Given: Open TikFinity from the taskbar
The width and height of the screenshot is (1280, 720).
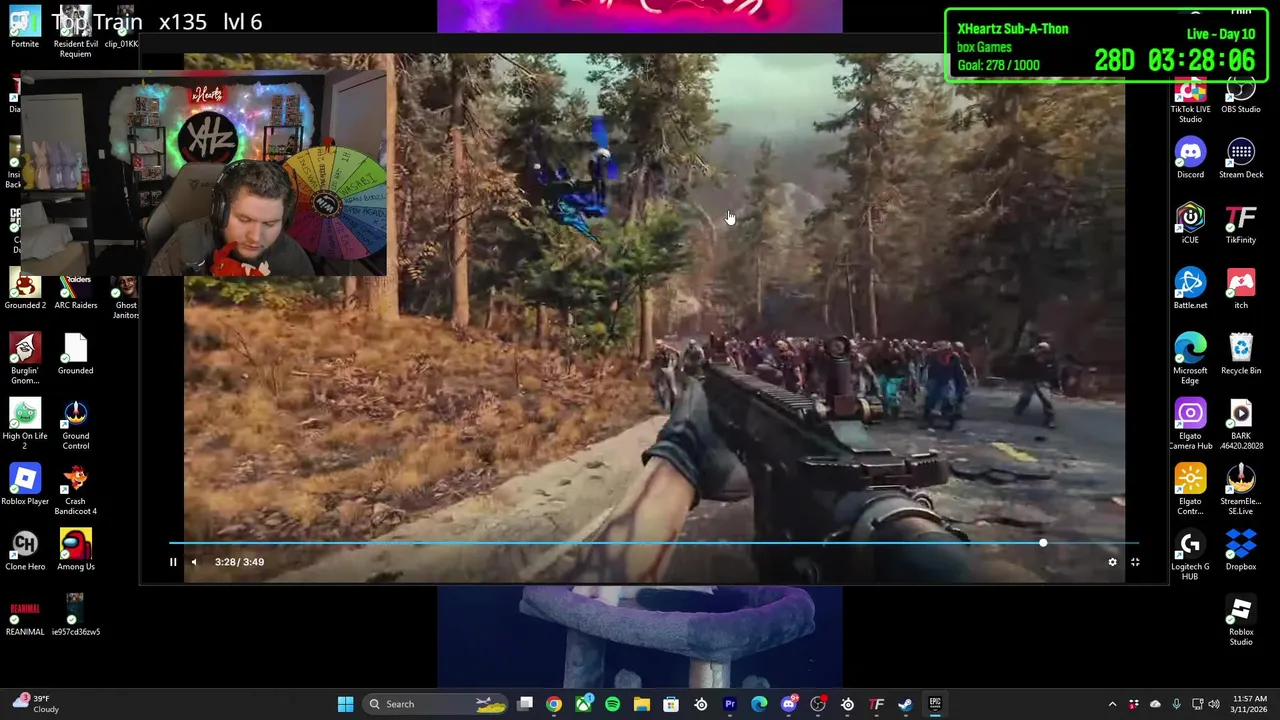Looking at the screenshot, I should click(x=876, y=704).
